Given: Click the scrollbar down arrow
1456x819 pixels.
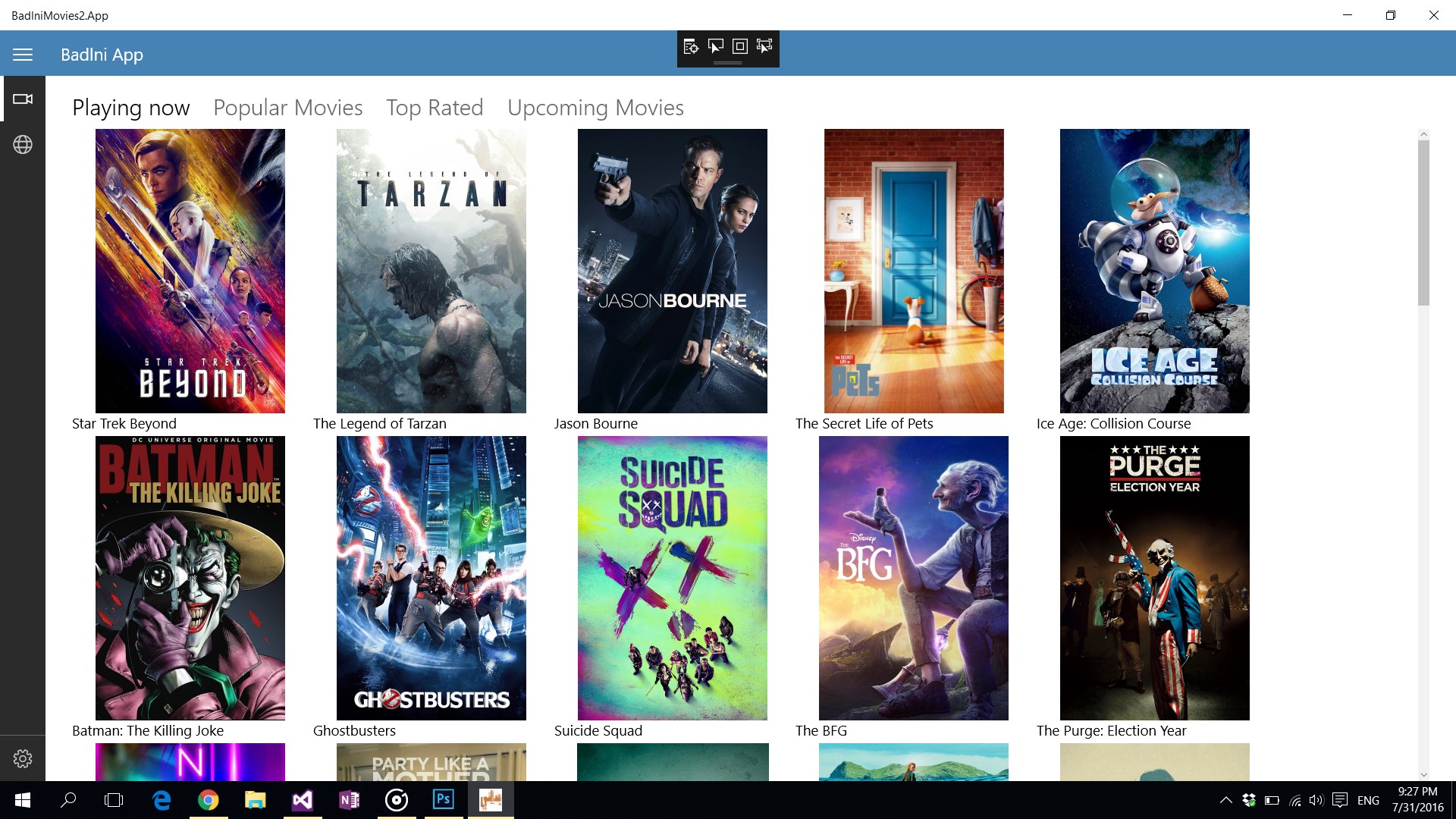Looking at the screenshot, I should click(1423, 774).
